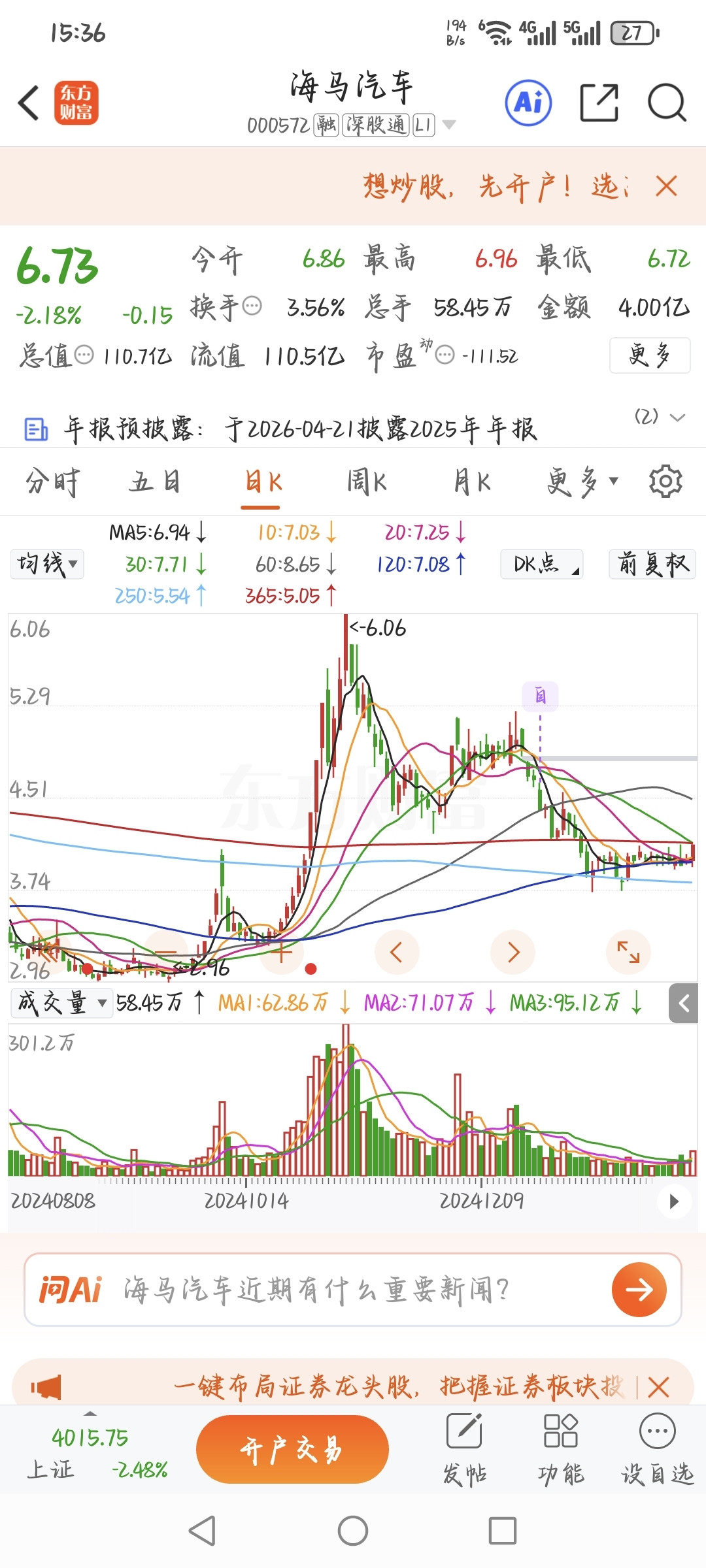Select 日K tab
The image size is (706, 1568).
tap(263, 482)
